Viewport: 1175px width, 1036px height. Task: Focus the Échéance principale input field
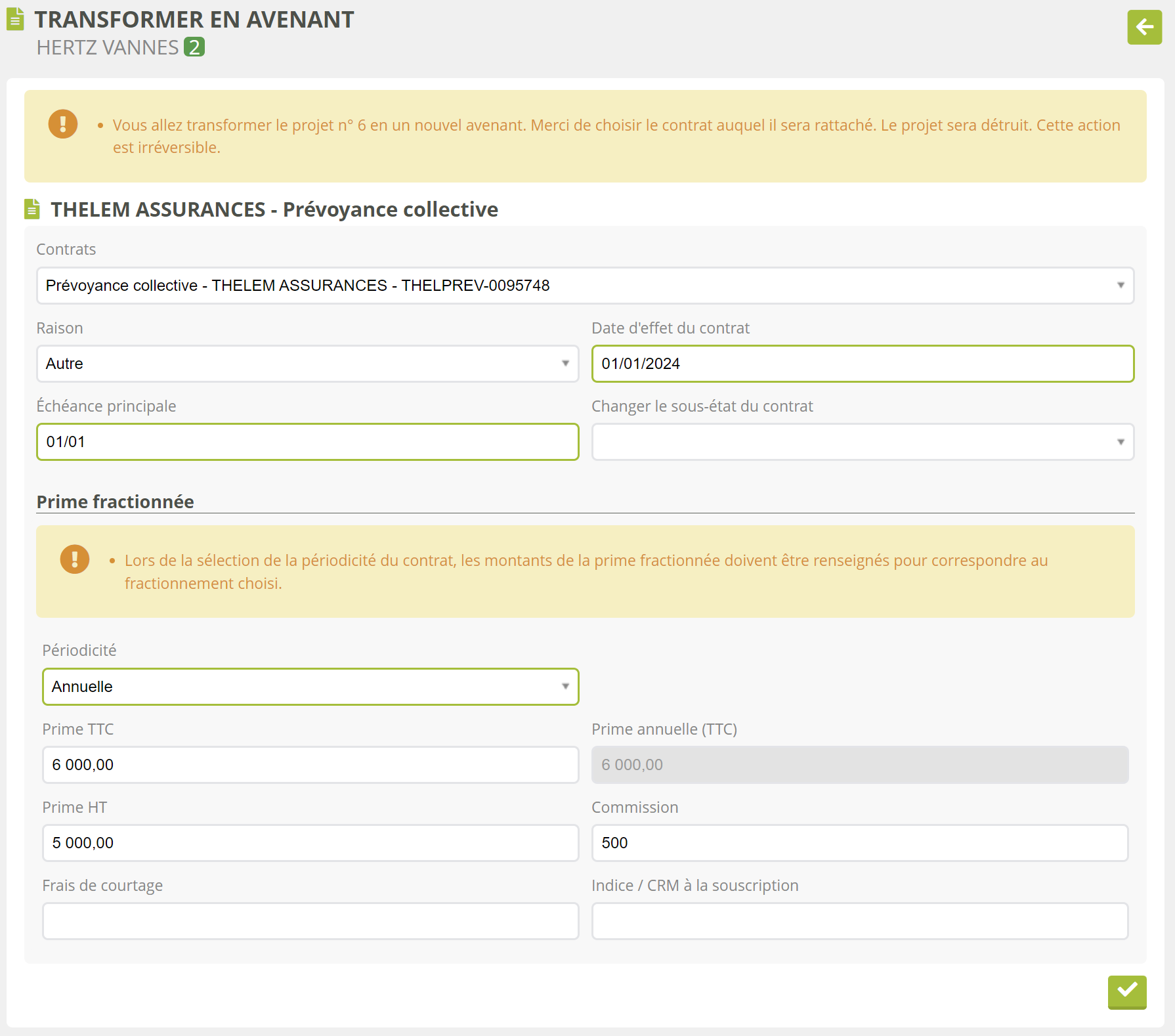tap(307, 442)
